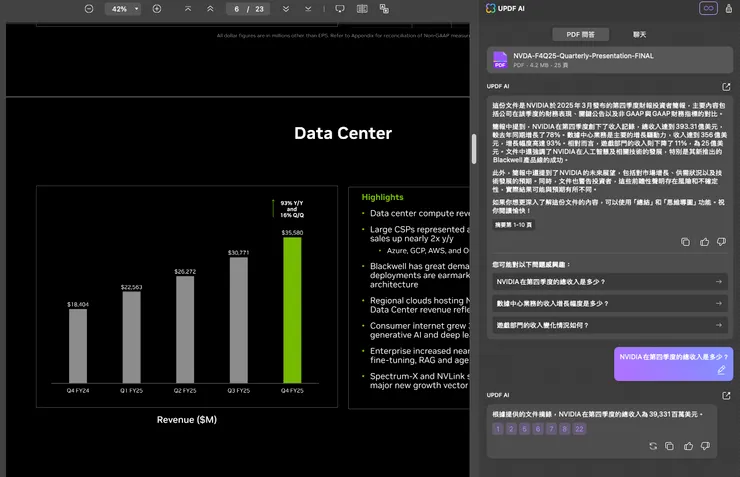Click the green Q4 FY25 bar
Viewport: 740px width, 477px height.
point(292,310)
